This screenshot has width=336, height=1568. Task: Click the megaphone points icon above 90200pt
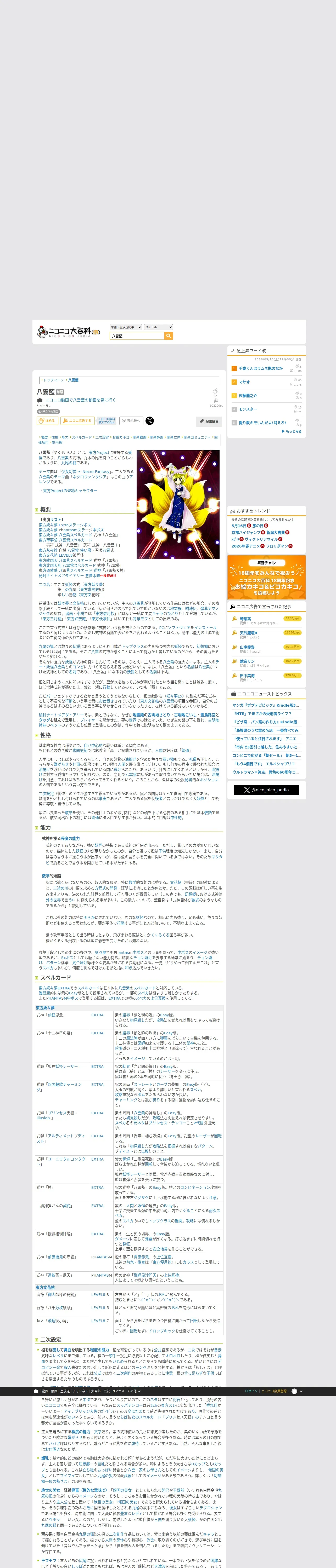(x=215, y=401)
